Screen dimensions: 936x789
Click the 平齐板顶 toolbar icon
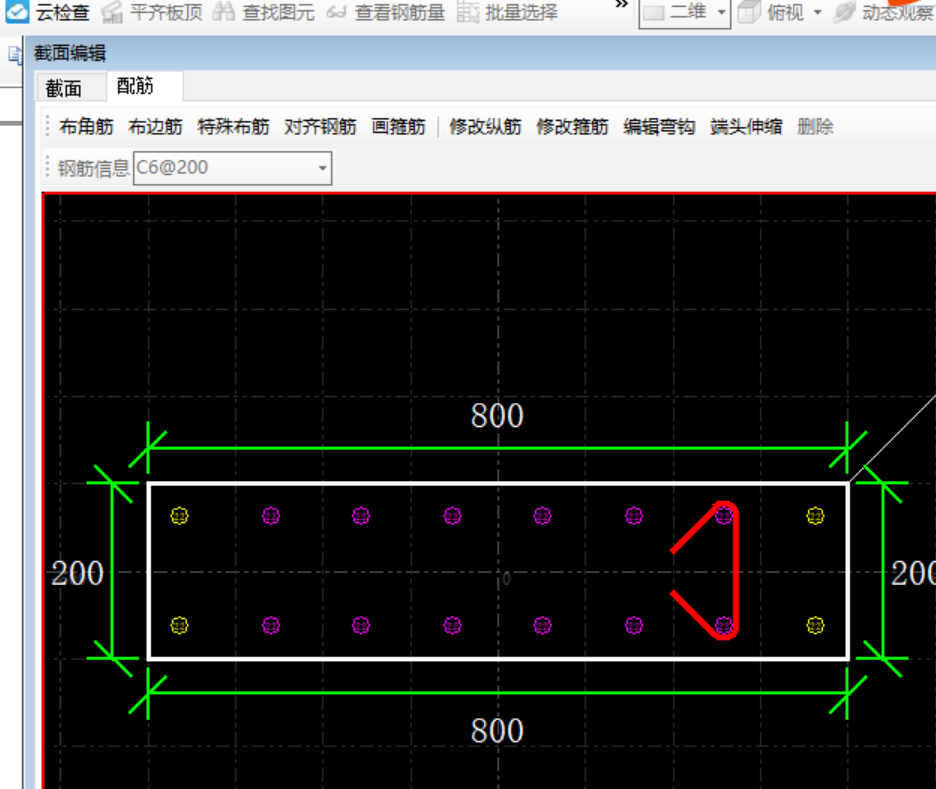coord(111,12)
